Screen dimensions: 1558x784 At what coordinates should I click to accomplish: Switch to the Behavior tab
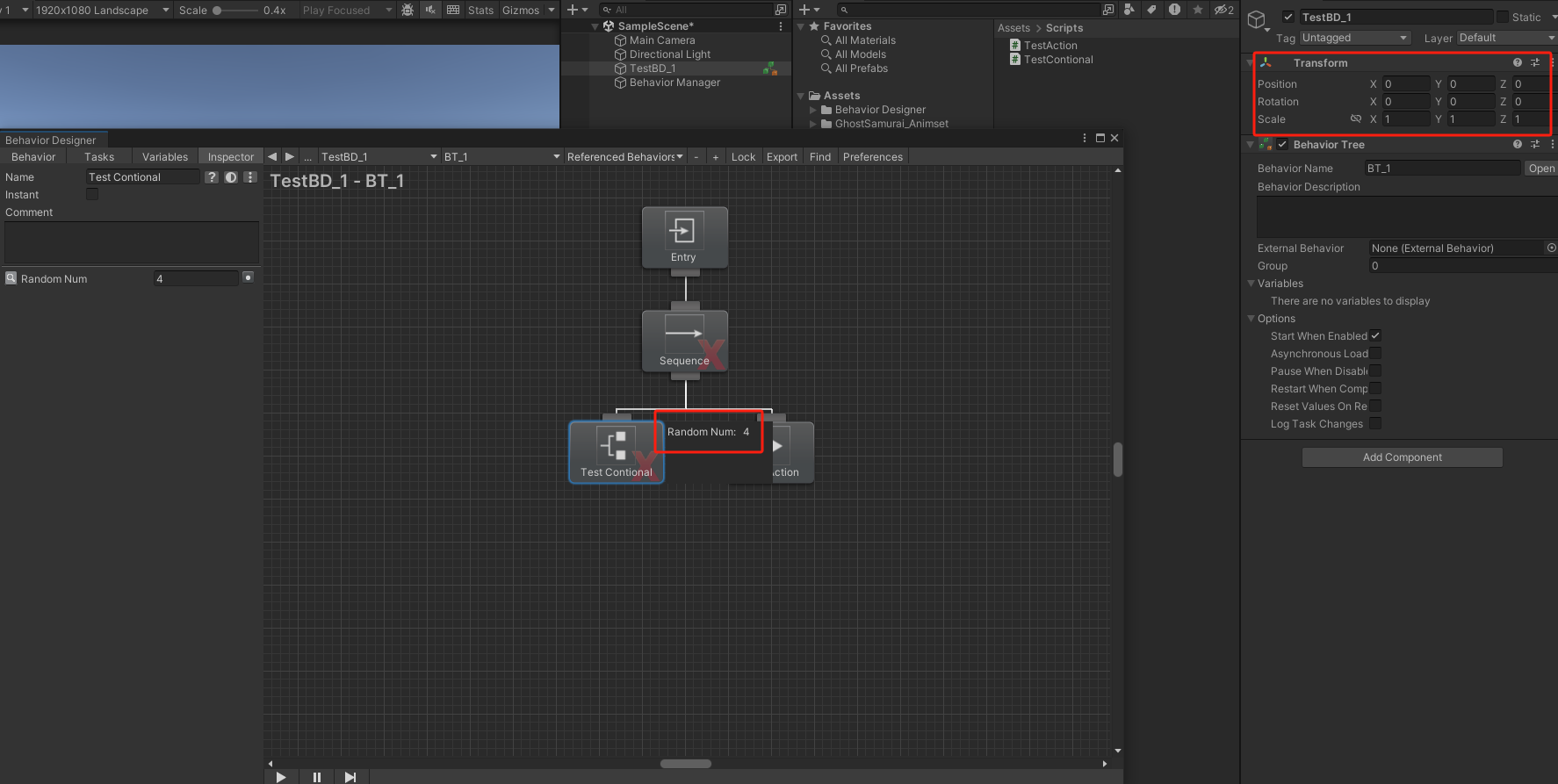tap(33, 156)
